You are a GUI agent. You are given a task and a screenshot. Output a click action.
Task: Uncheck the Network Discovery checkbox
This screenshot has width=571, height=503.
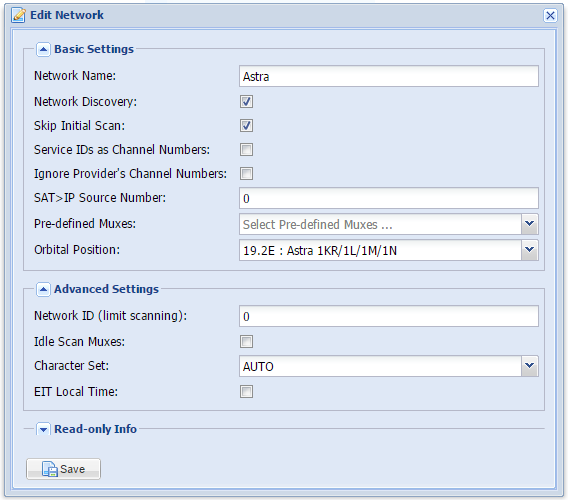[x=247, y=102]
